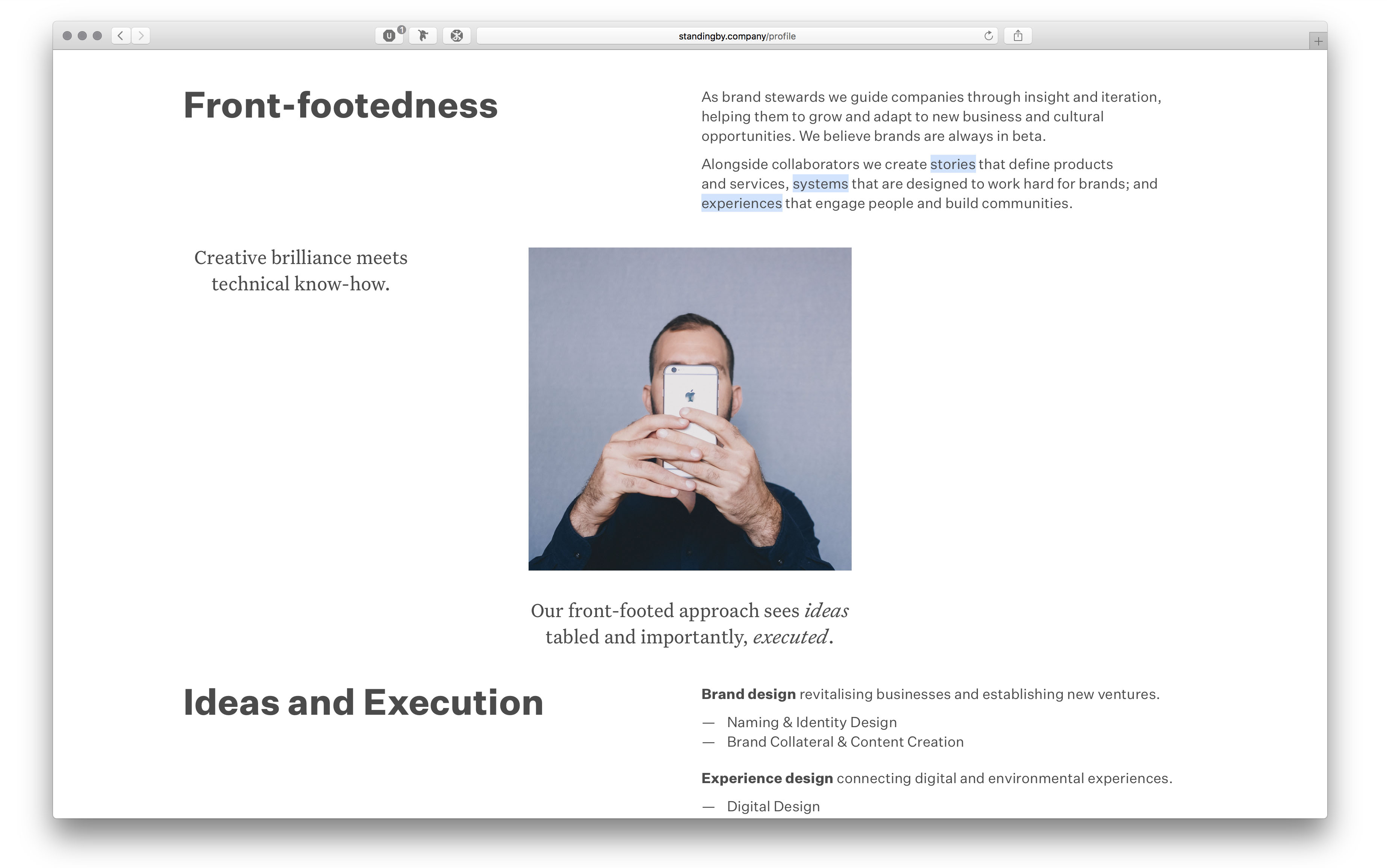The image size is (1387, 868).
Task: Click the "Brand design" bold text
Action: [749, 694]
